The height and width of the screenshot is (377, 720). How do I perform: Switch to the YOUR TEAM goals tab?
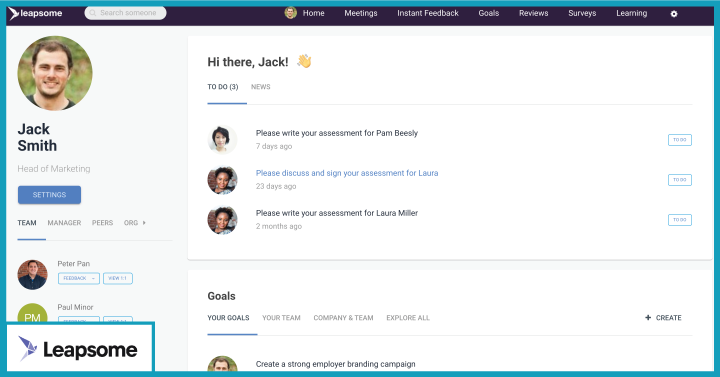(x=281, y=318)
